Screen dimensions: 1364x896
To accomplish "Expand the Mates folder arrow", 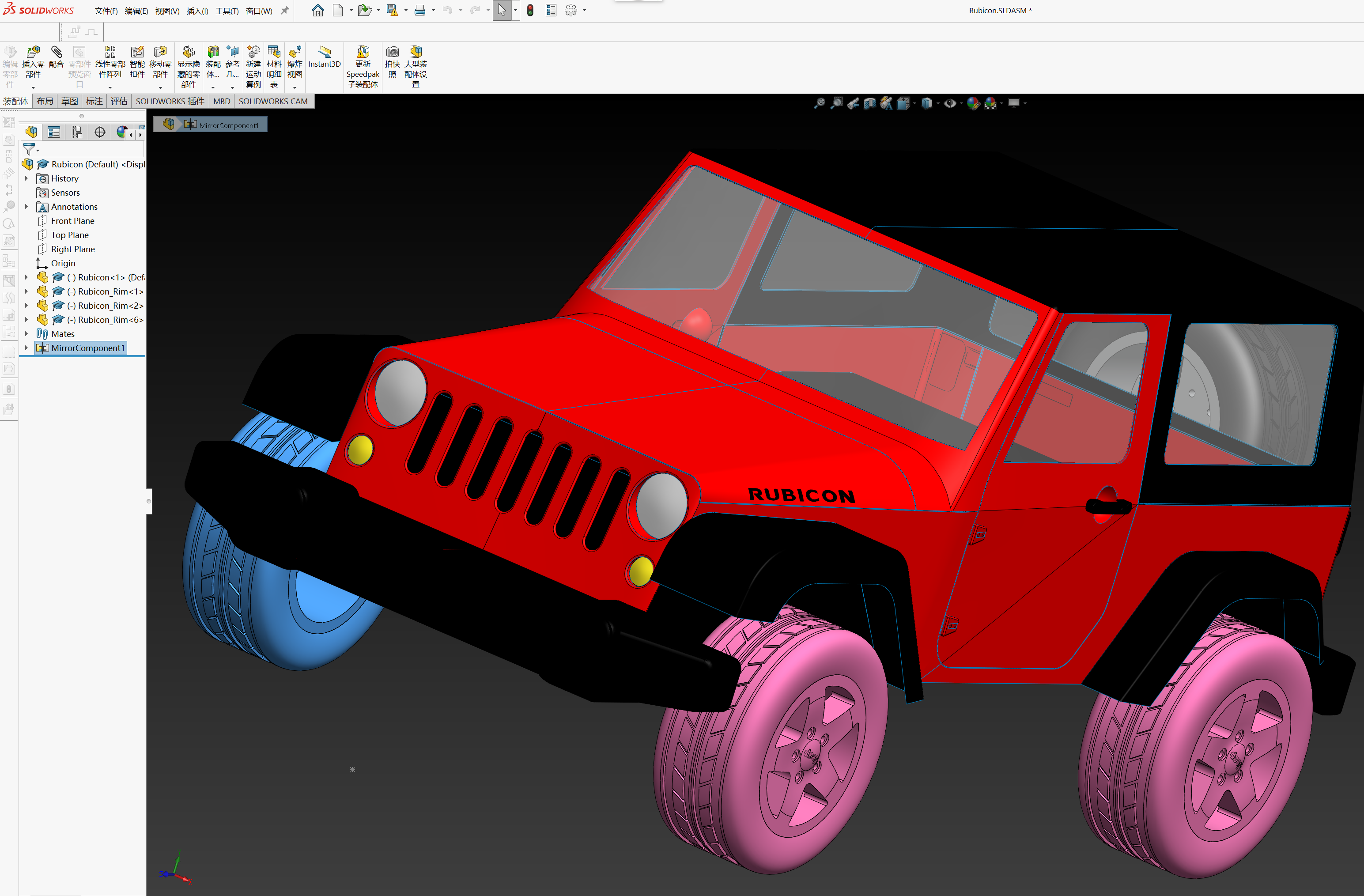I will tap(26, 334).
